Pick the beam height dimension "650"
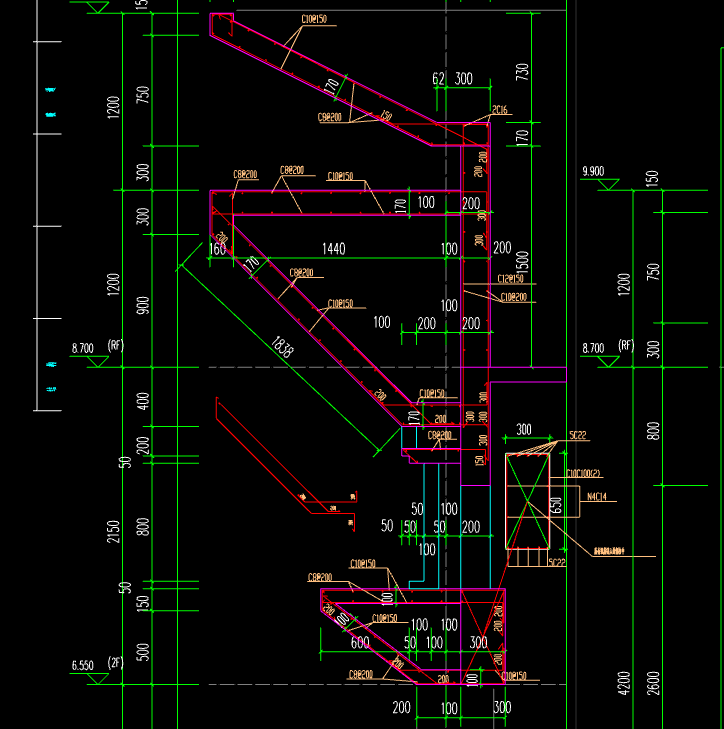The image size is (724, 729). 556,505
